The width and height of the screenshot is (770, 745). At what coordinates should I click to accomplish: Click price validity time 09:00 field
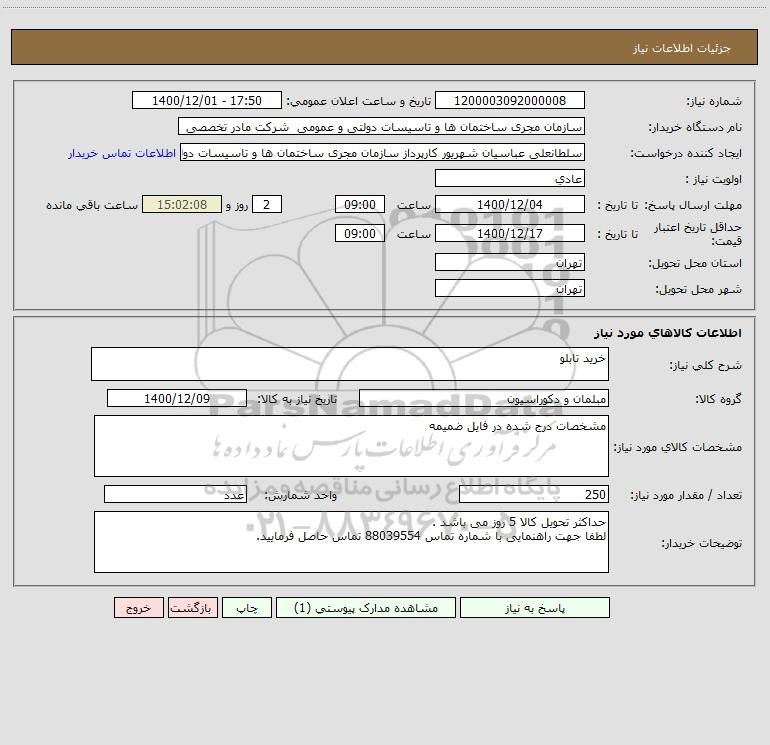[x=359, y=233]
